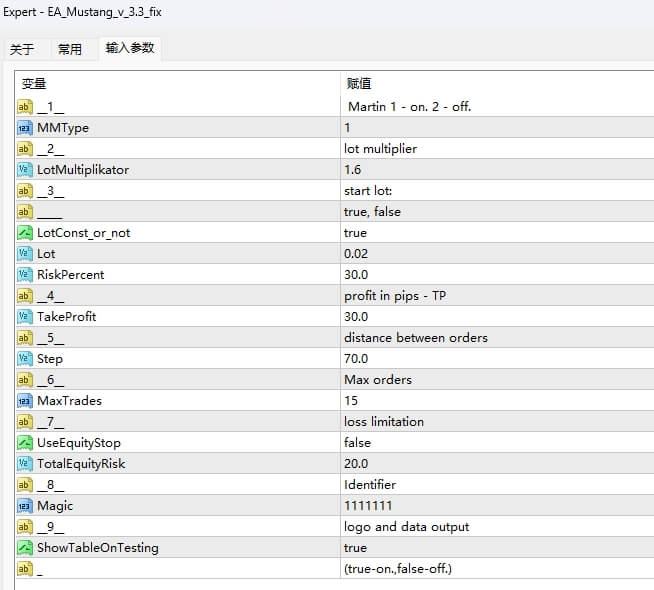Switch to the 常用 tab
The height and width of the screenshot is (590, 654).
pyautogui.click(x=70, y=50)
